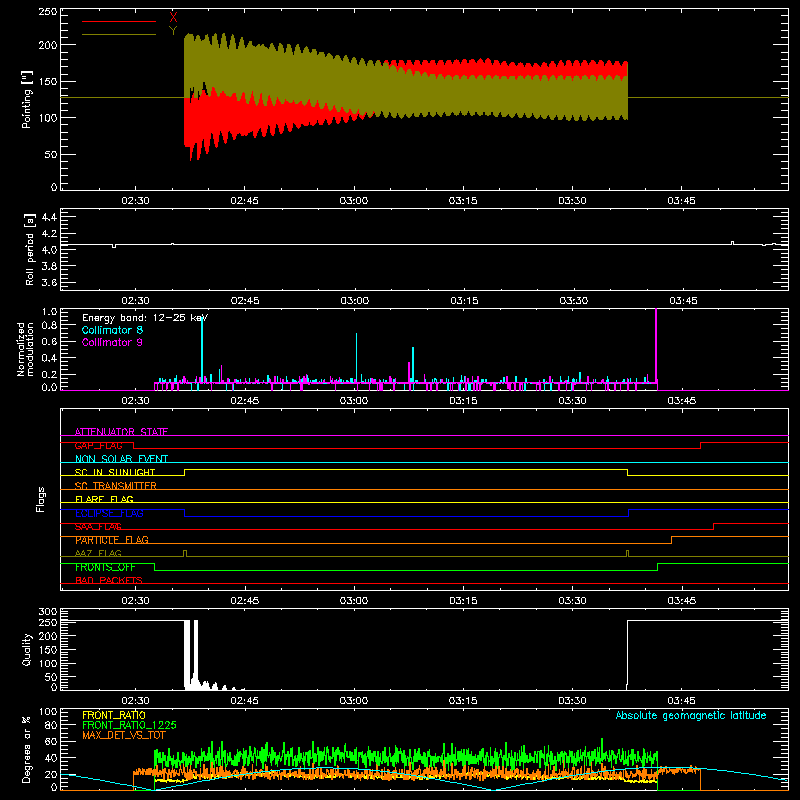Click the cyan modulation spike at 03:00
The image size is (800, 800).
tap(356, 357)
